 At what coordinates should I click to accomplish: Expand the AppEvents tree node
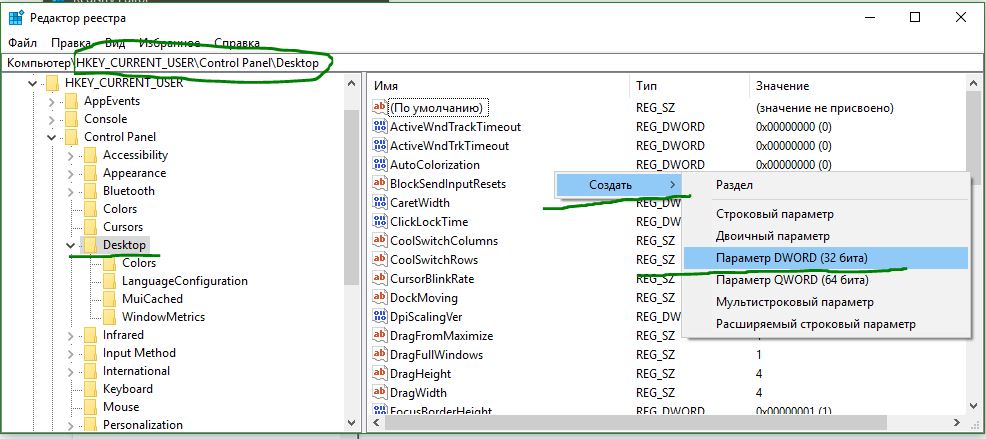point(52,101)
